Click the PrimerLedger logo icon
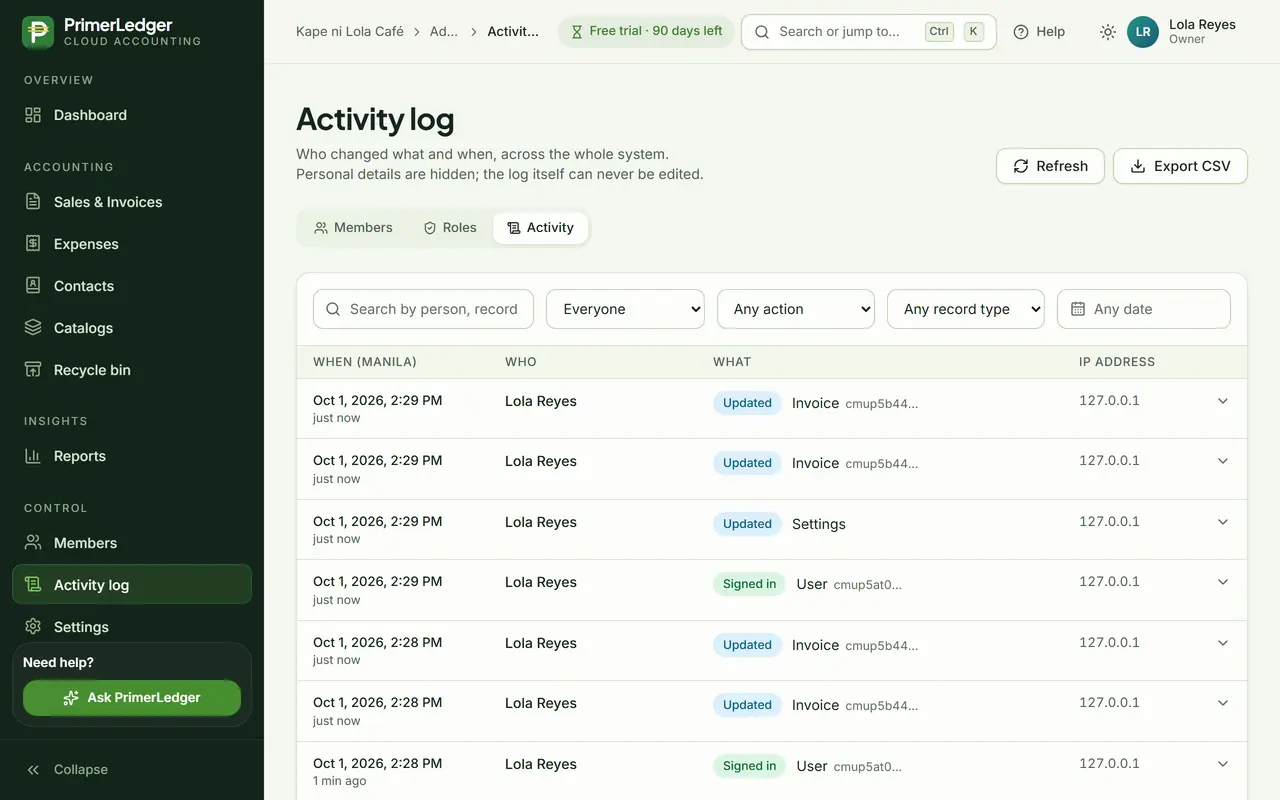 coord(38,32)
